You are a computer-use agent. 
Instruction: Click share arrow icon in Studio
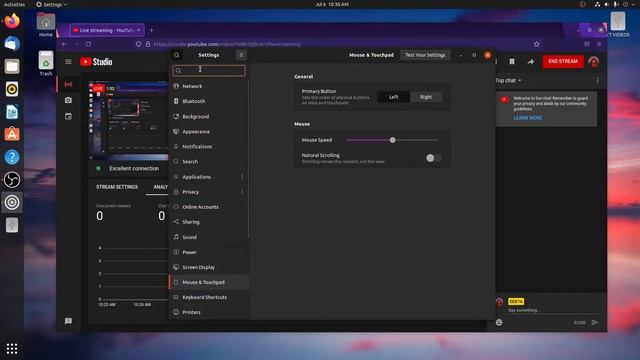[531, 62]
